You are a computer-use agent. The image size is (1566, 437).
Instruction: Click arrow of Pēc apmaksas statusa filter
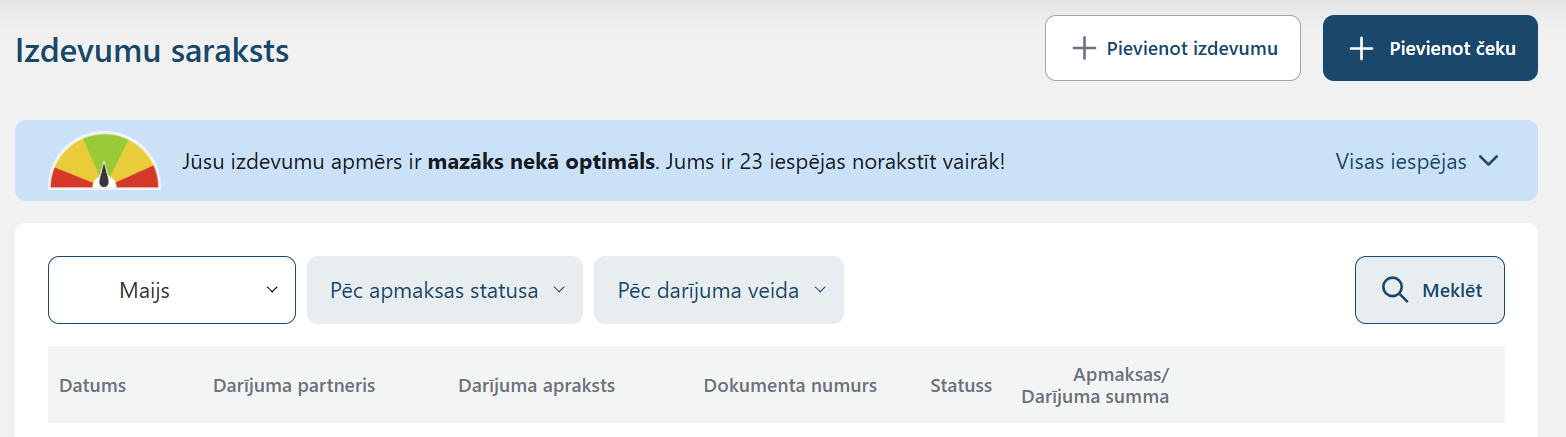pos(559,290)
